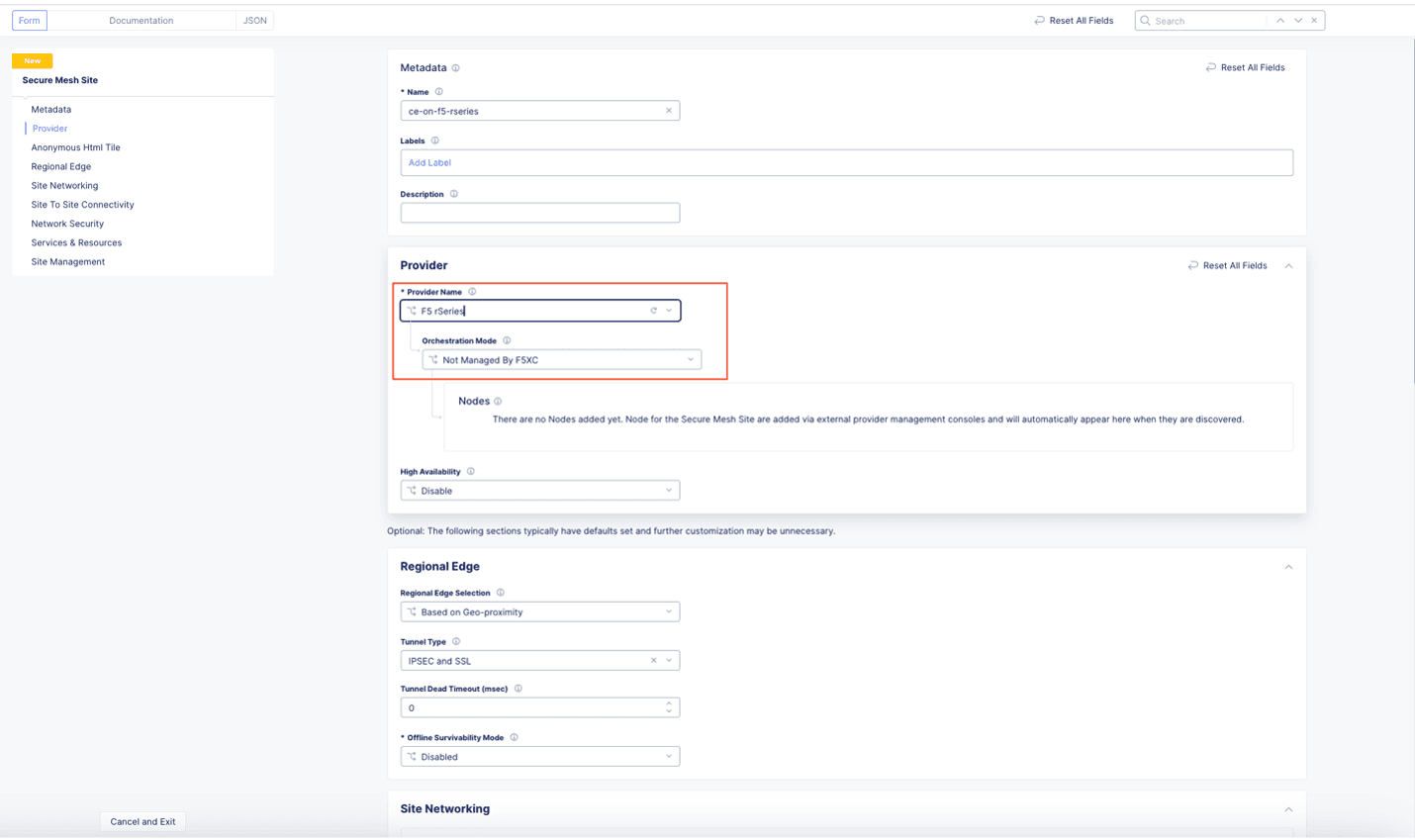Go to Network Security in sidebar
The image size is (1415, 840).
(x=67, y=224)
